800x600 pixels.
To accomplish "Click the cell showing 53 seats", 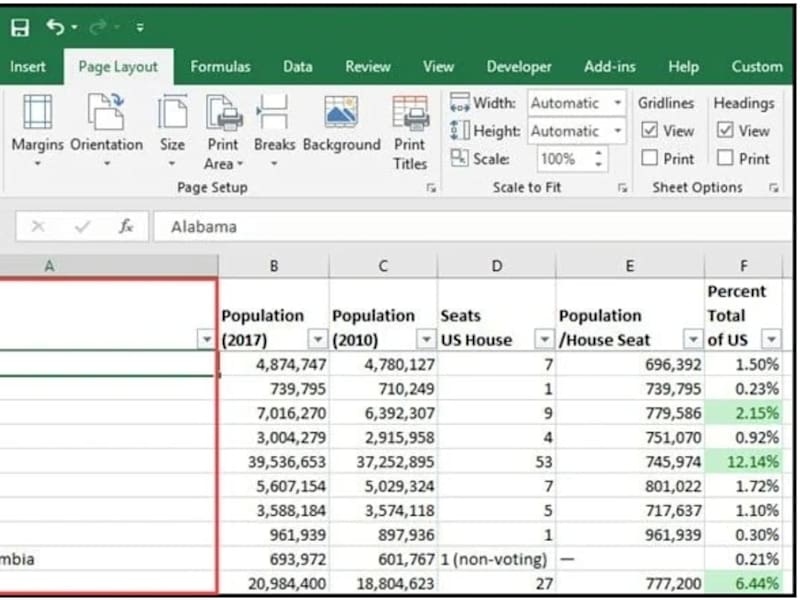I will [496, 462].
